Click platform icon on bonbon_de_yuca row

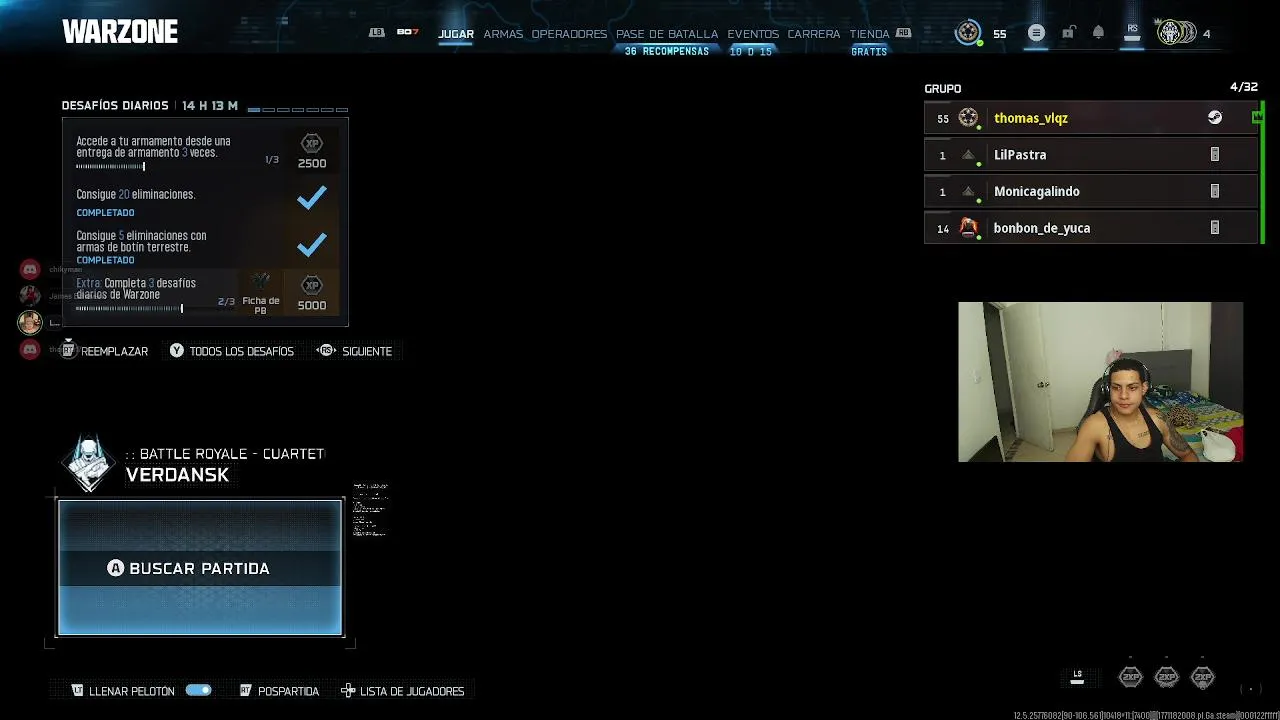coord(1215,228)
